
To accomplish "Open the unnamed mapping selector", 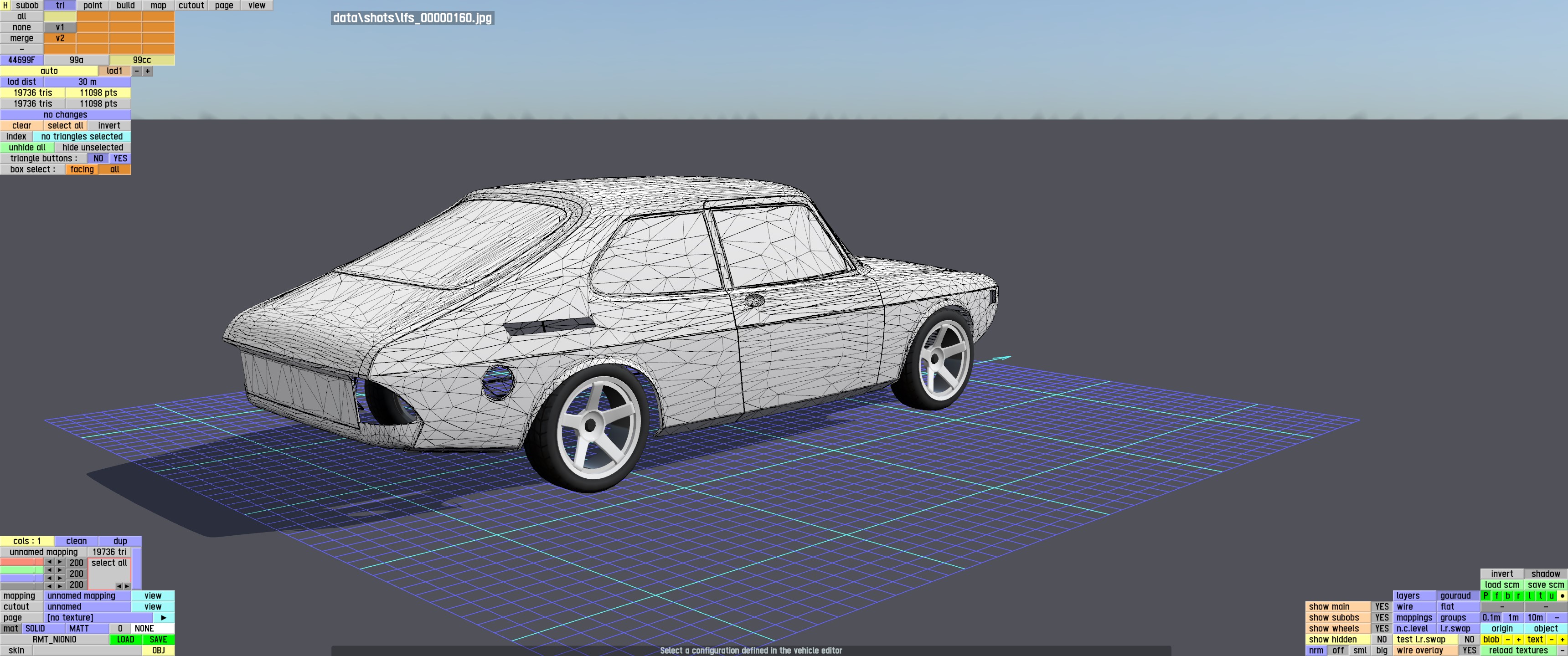I will (87, 596).
